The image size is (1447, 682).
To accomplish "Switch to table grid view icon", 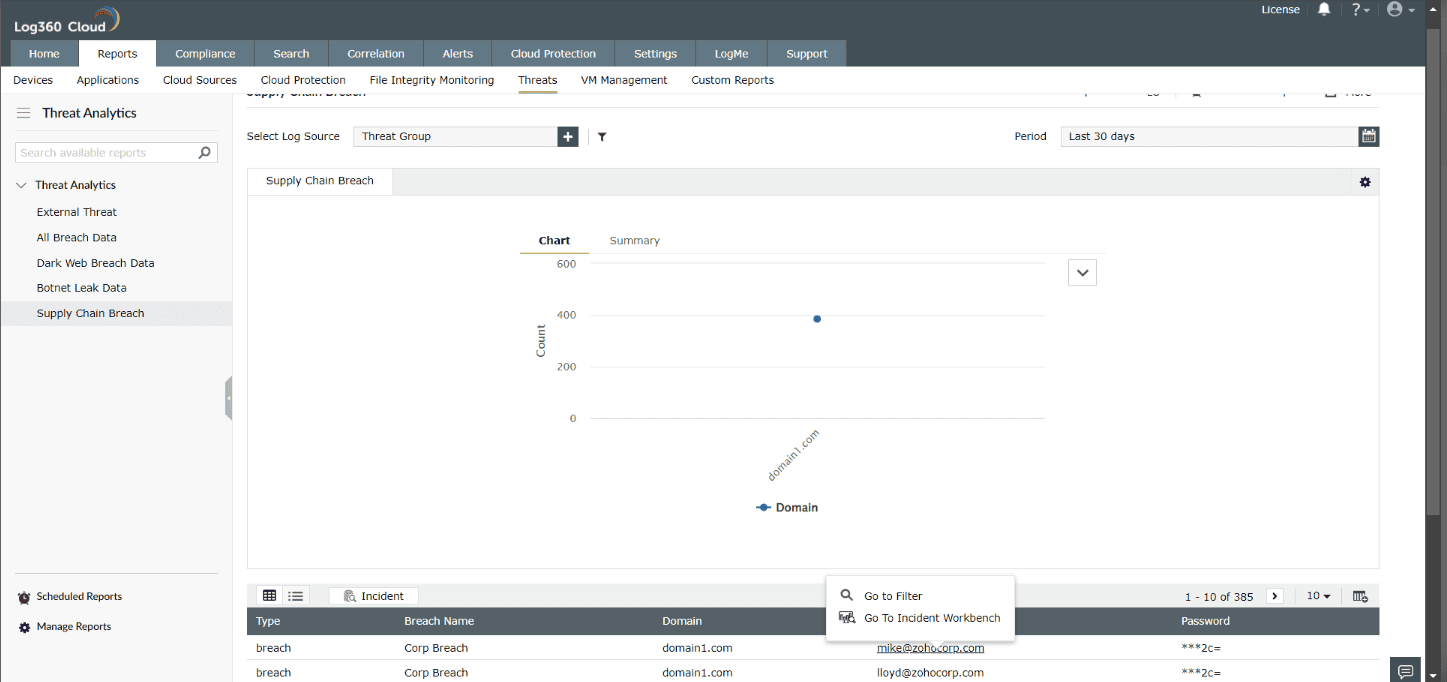I will (269, 596).
